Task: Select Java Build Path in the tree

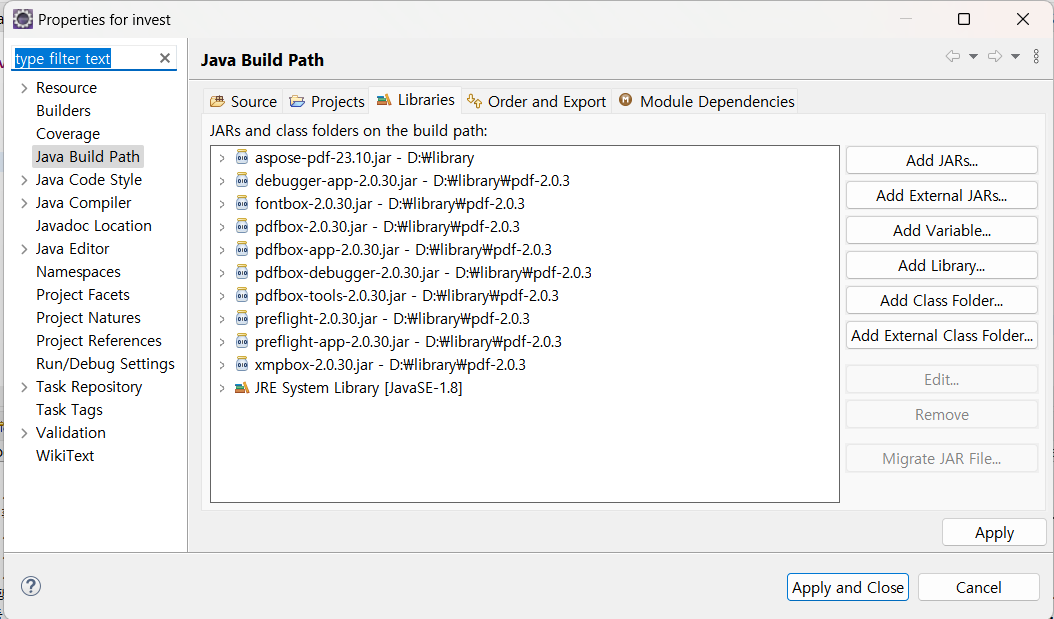Action: [x=87, y=157]
